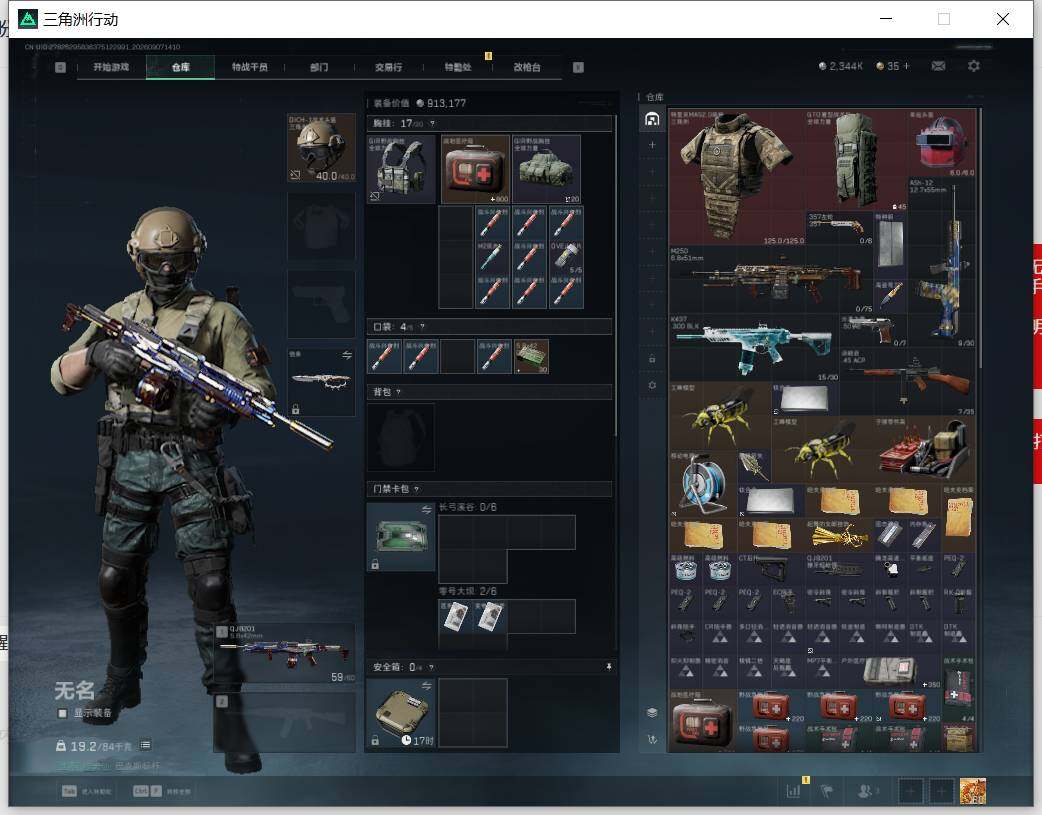Viewport: 1042px width, 815px height.
Task: Select the golden tassel item
Action: coord(840,535)
